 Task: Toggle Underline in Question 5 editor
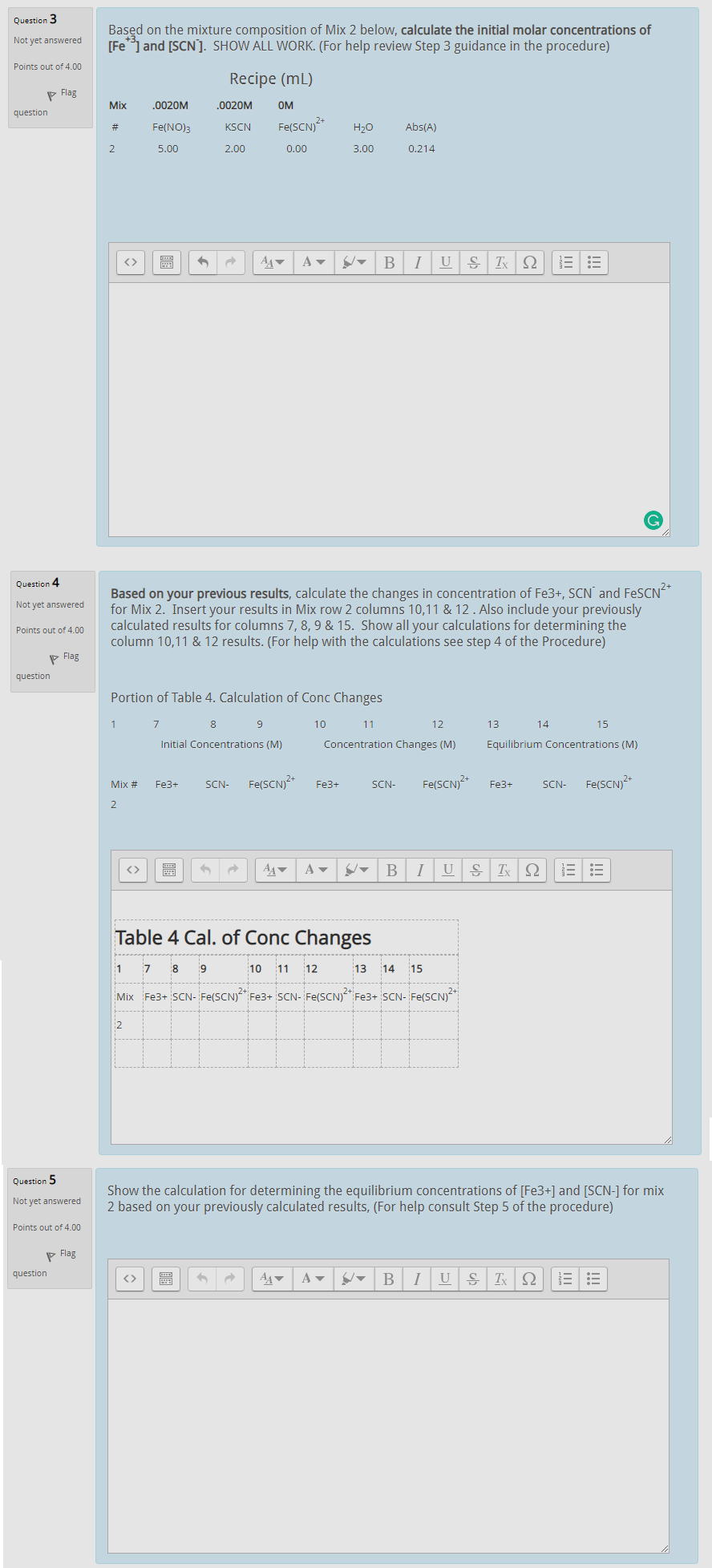pyautogui.click(x=445, y=1279)
